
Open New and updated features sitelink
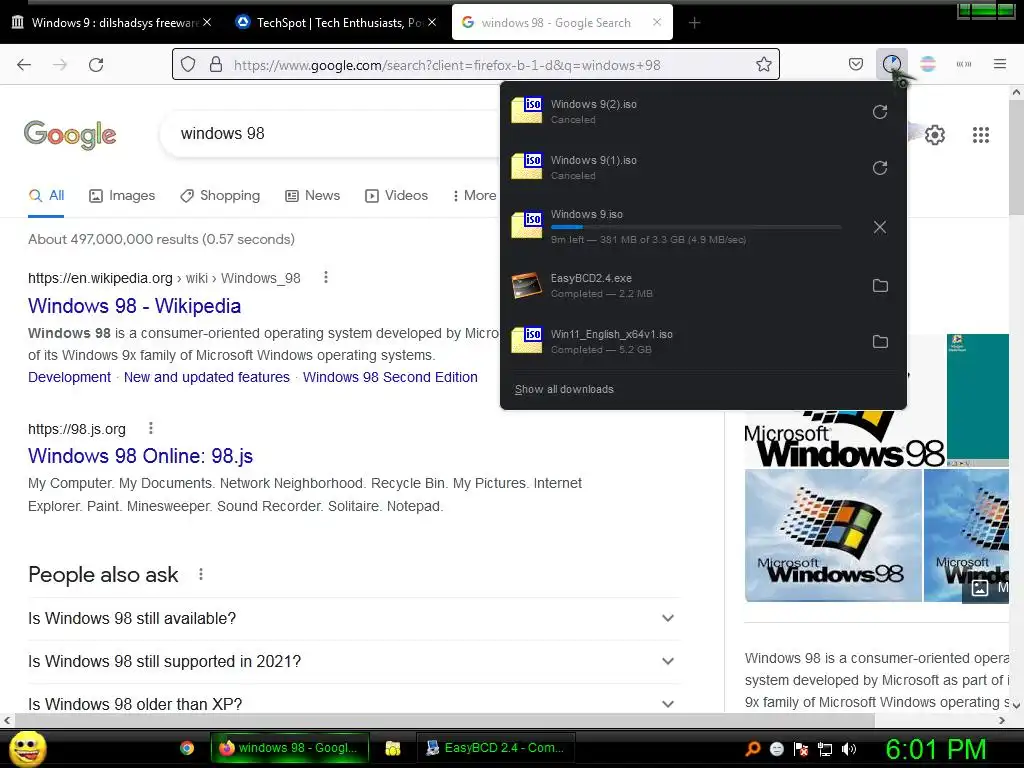click(x=207, y=377)
